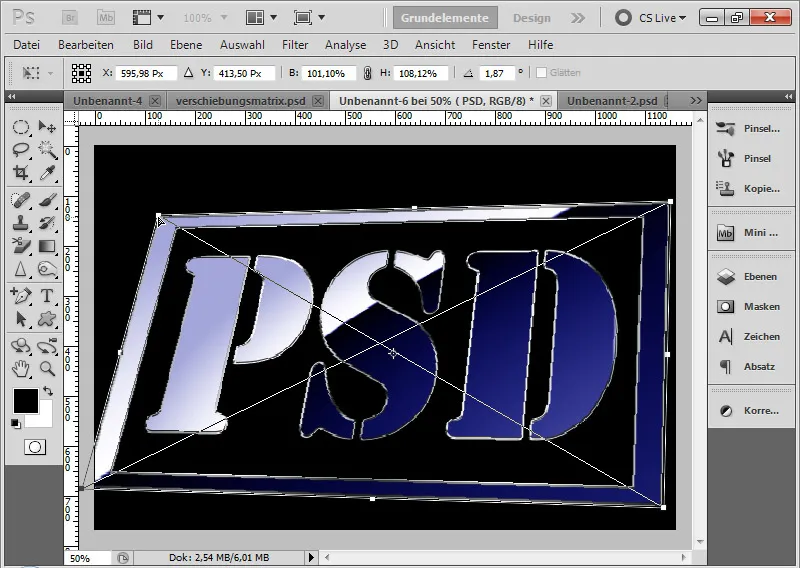Launch Mini Bridge from application bar
The width and height of the screenshot is (800, 568).
pos(106,18)
